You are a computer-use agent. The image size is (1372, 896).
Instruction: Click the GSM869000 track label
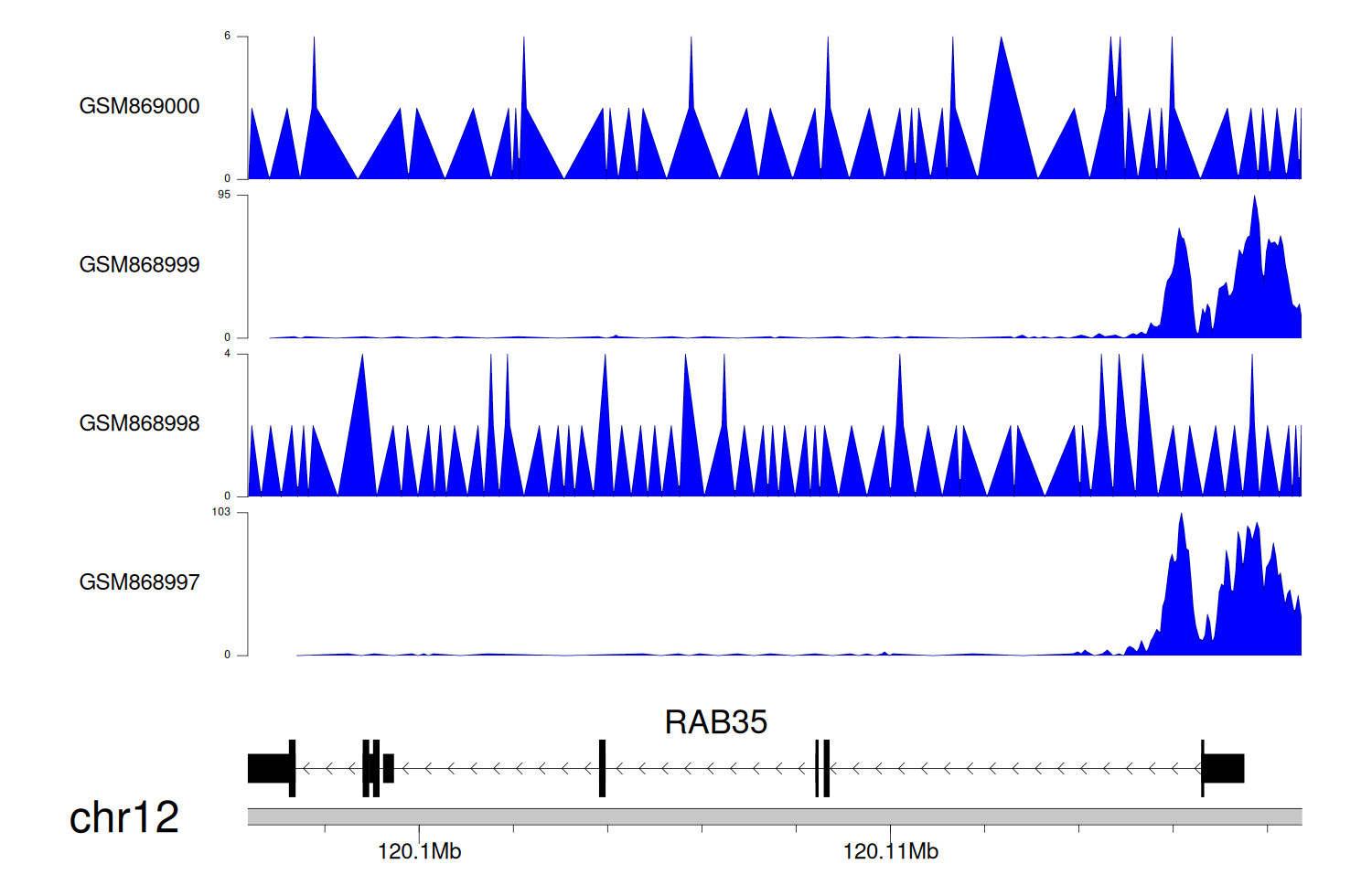click(x=139, y=106)
